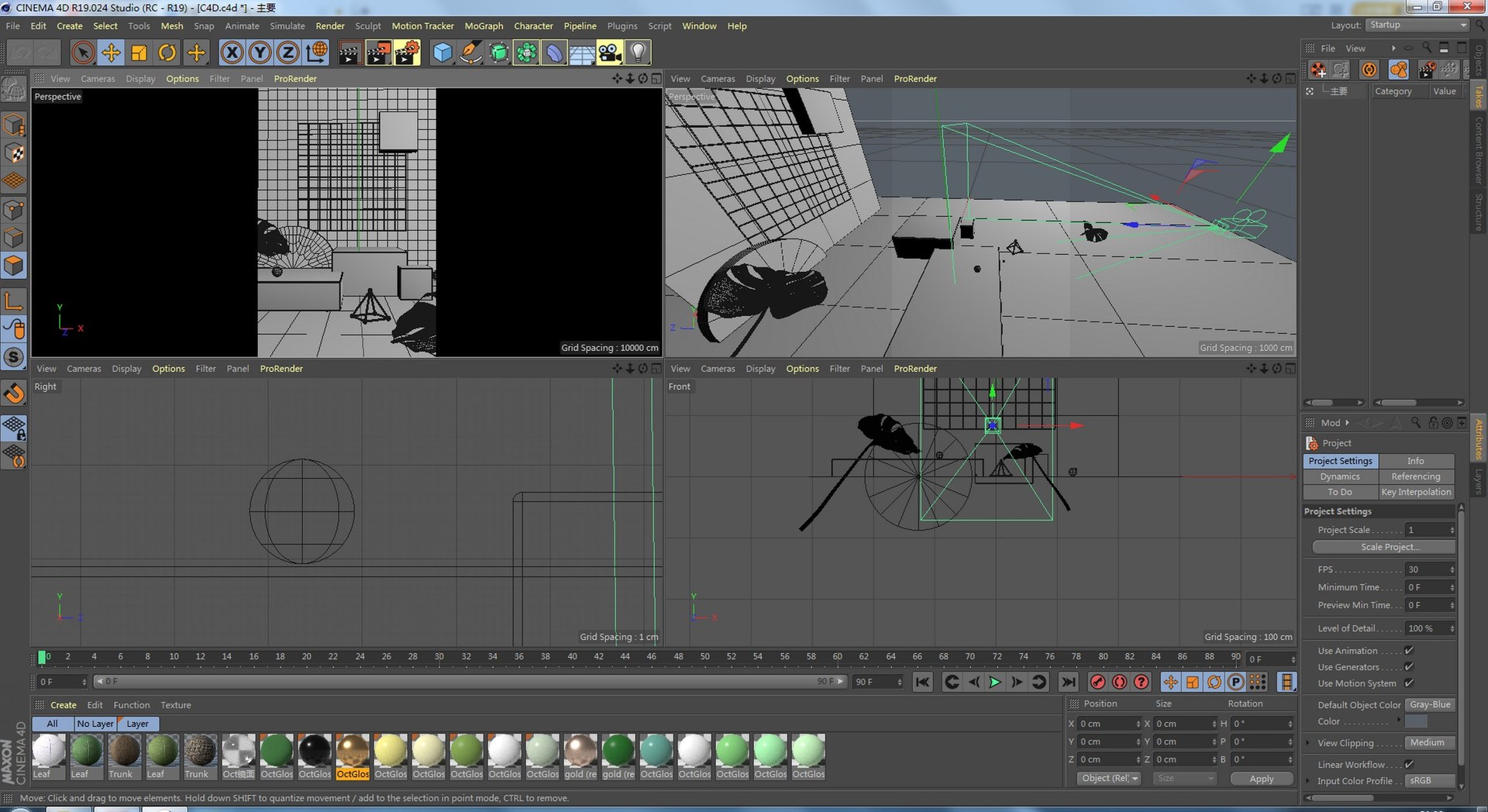Open the MoGraph menu
The width and height of the screenshot is (1488, 812).
click(x=484, y=26)
